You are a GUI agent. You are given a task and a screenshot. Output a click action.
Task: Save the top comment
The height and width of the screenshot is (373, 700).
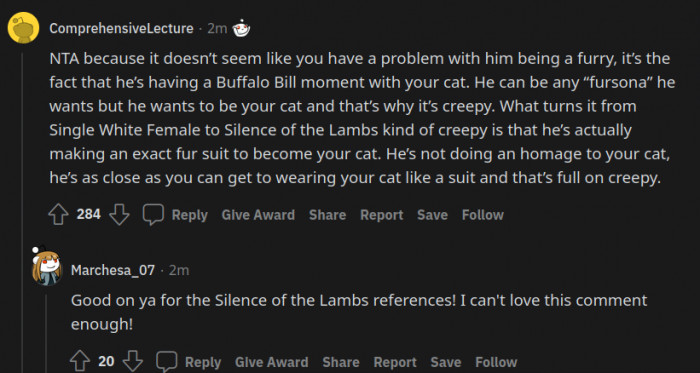click(432, 215)
